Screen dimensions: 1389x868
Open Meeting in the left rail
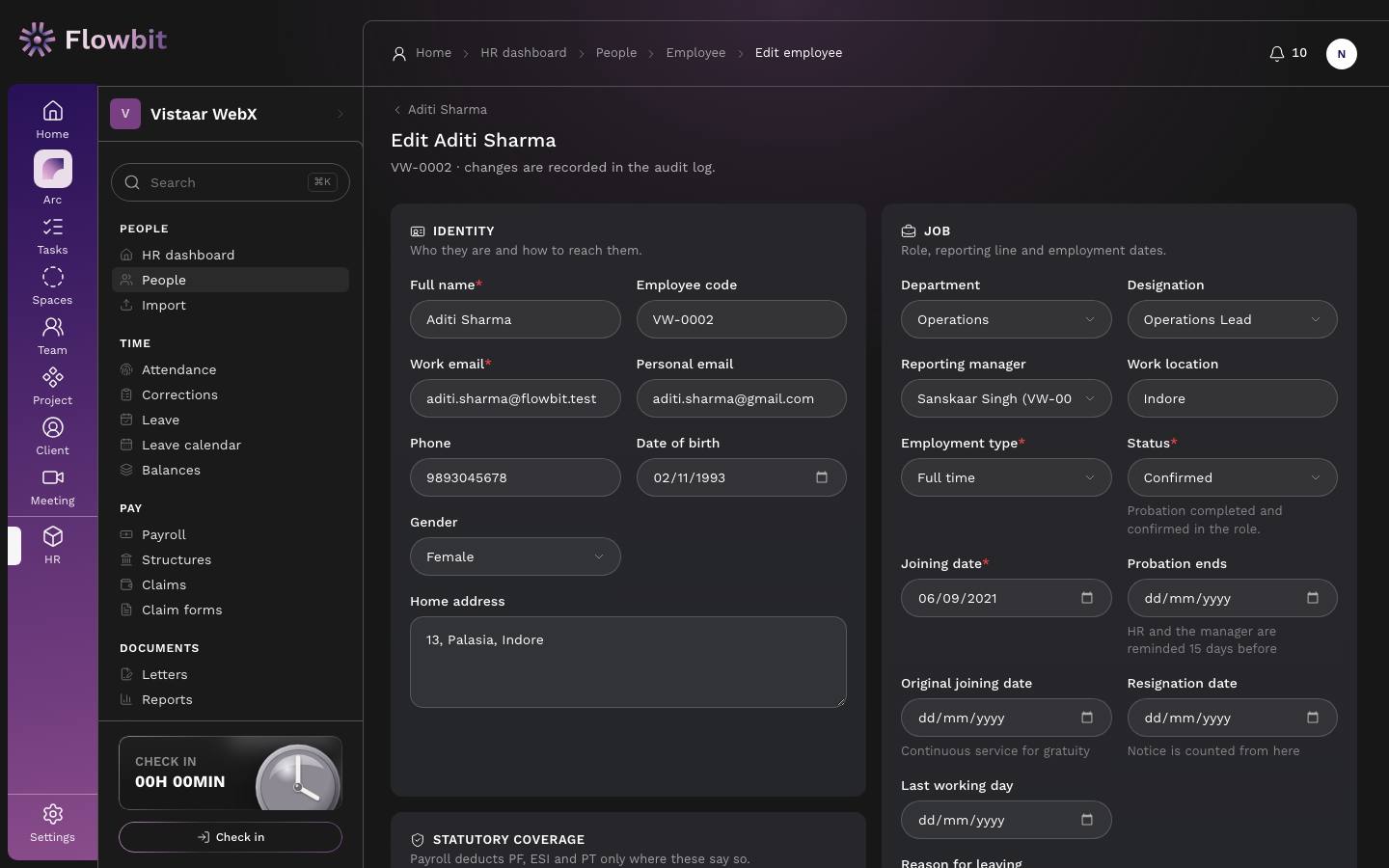[52, 486]
